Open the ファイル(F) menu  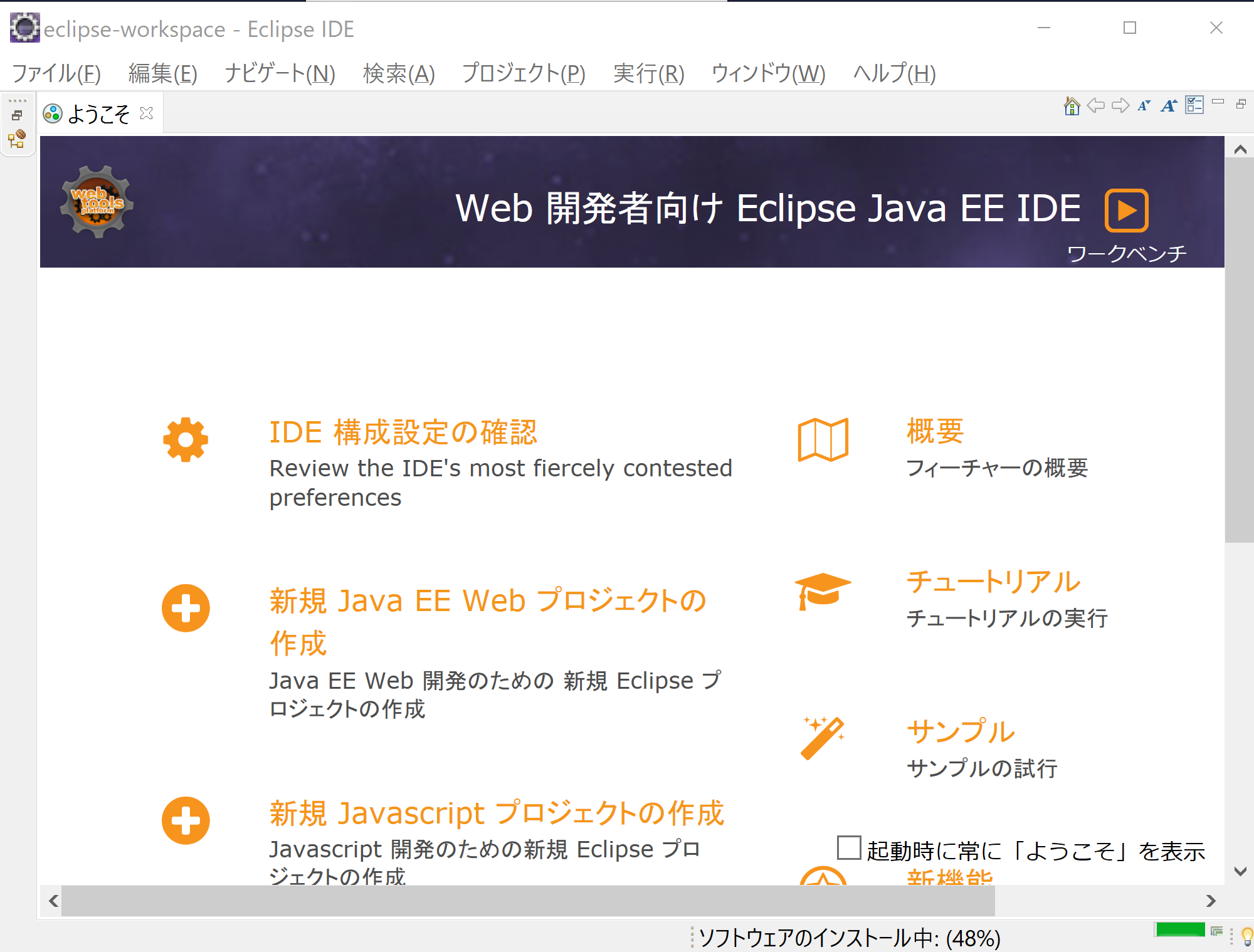pos(56,73)
